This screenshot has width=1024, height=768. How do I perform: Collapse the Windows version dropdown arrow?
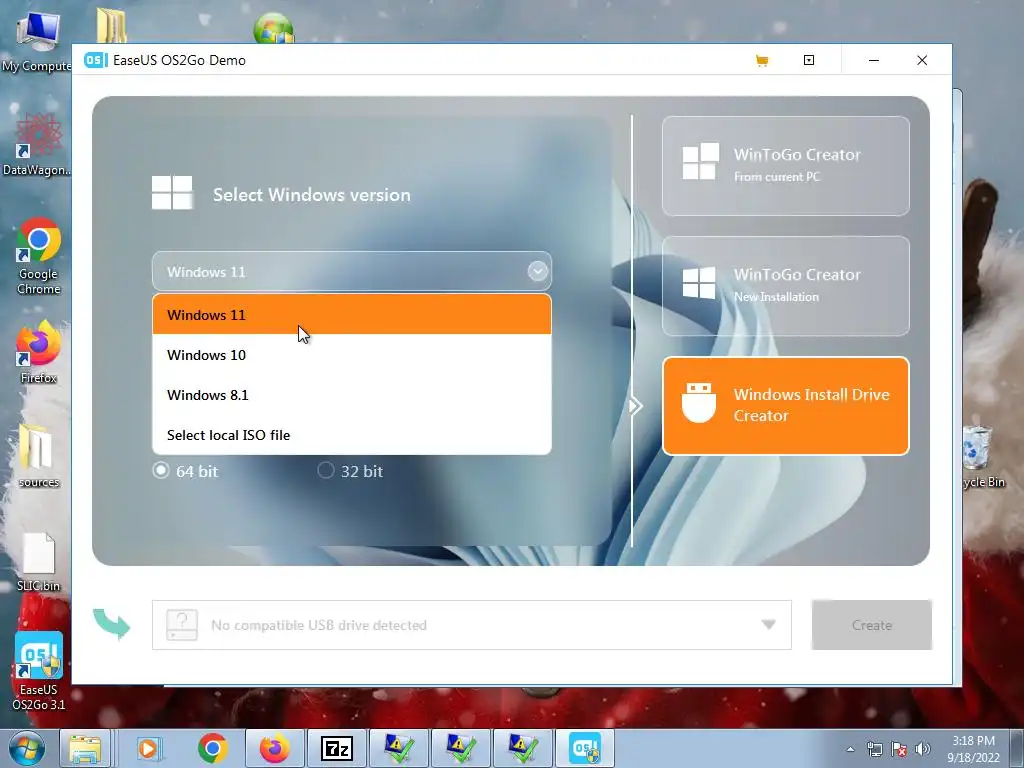(x=537, y=271)
